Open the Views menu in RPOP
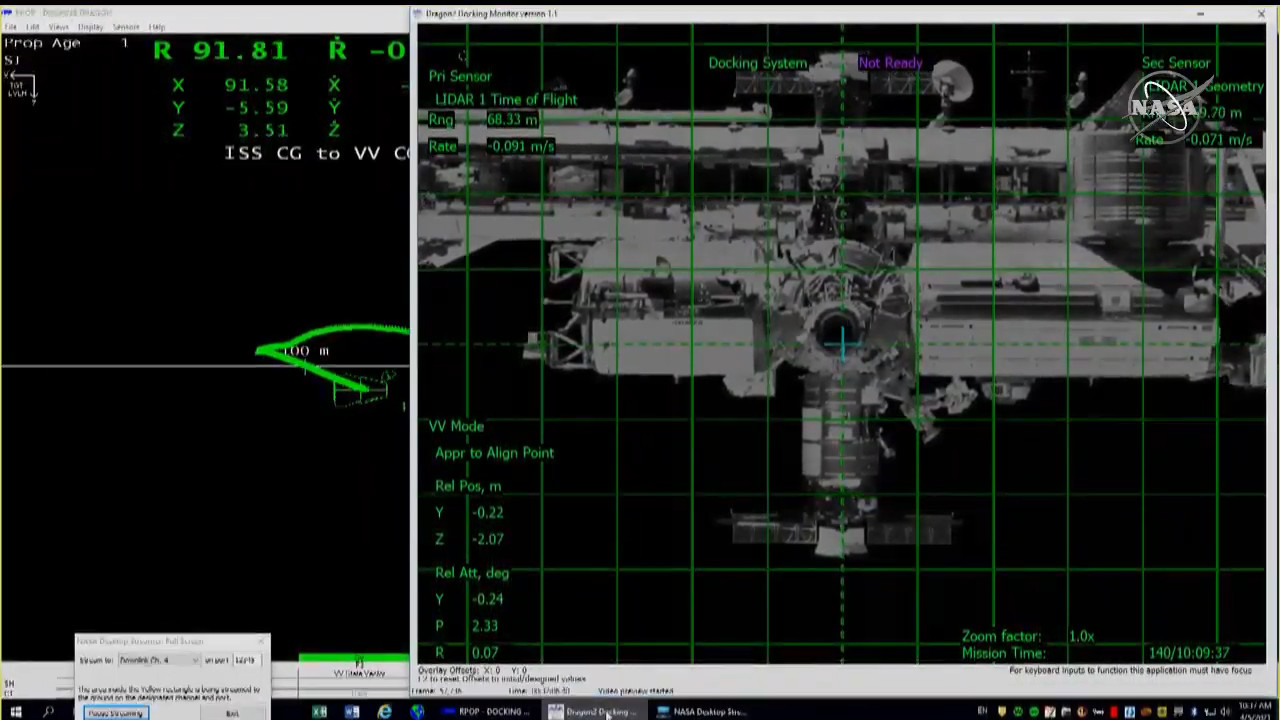Image resolution: width=1280 pixels, height=720 pixels. 59,26
